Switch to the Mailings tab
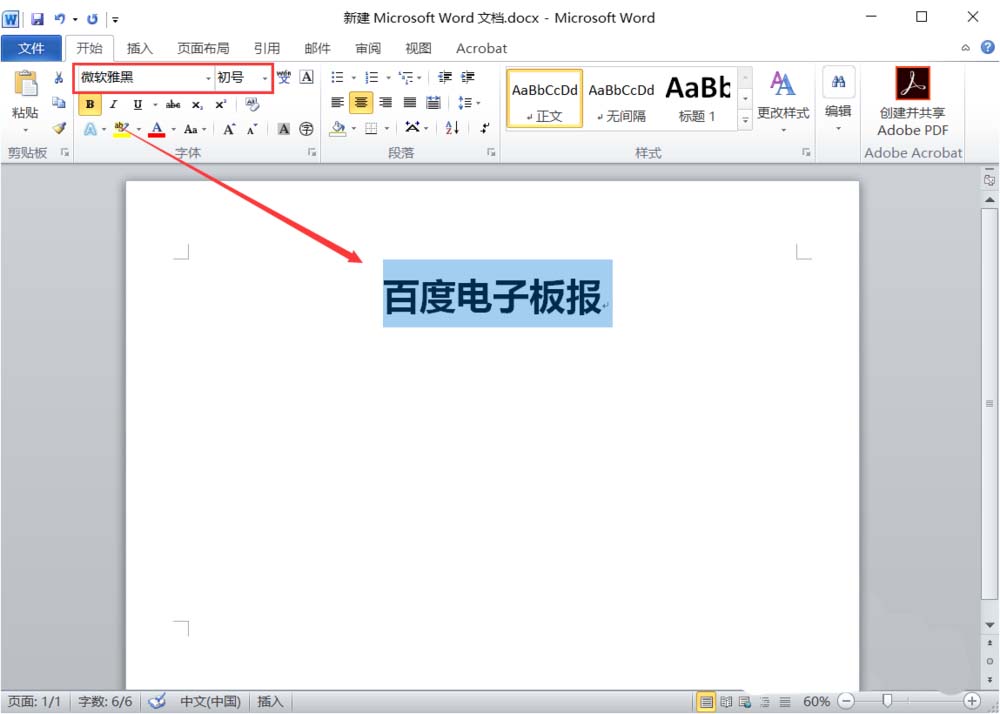The width and height of the screenshot is (1000, 714). pos(317,48)
